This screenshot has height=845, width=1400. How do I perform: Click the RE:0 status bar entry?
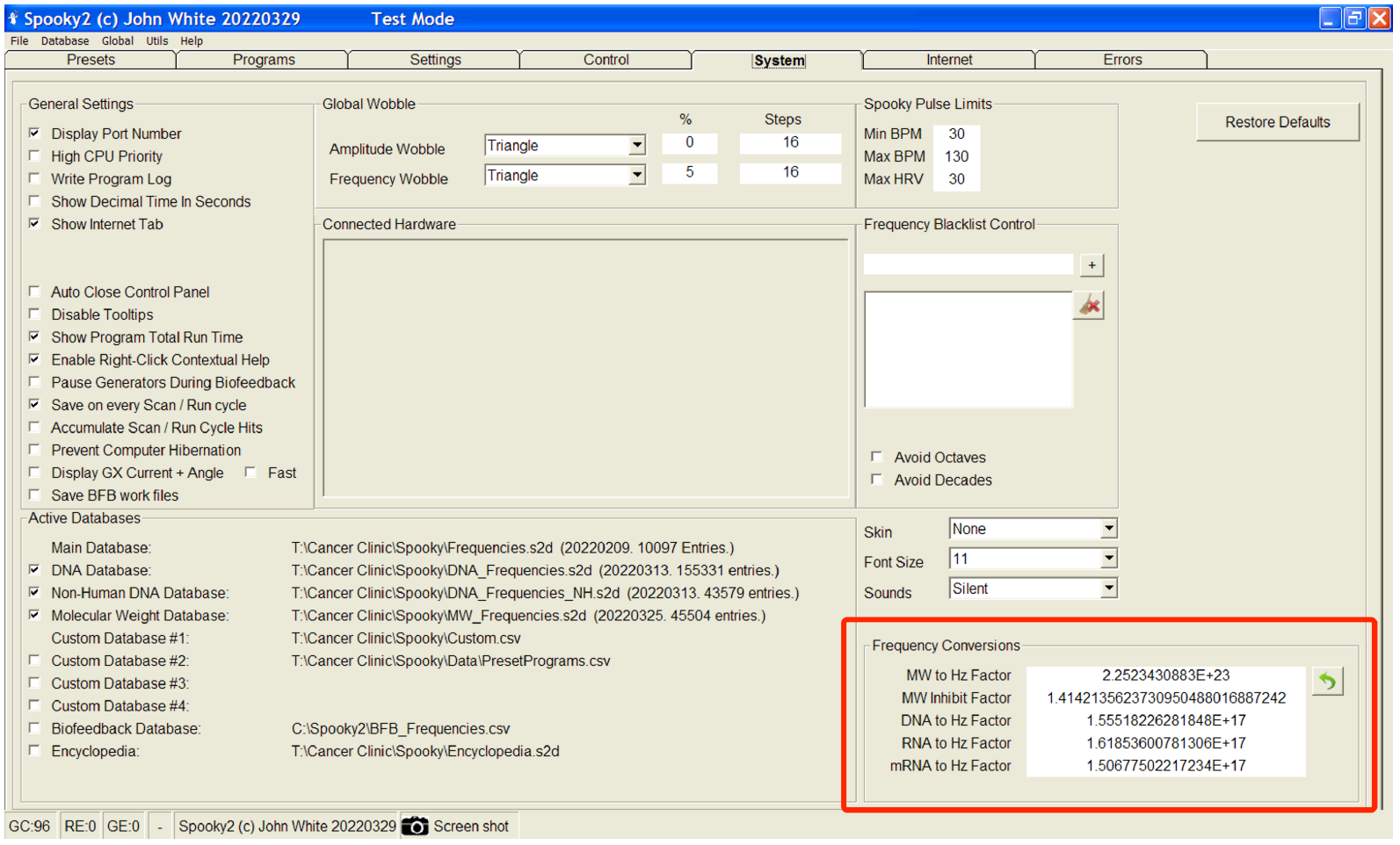coord(80,827)
